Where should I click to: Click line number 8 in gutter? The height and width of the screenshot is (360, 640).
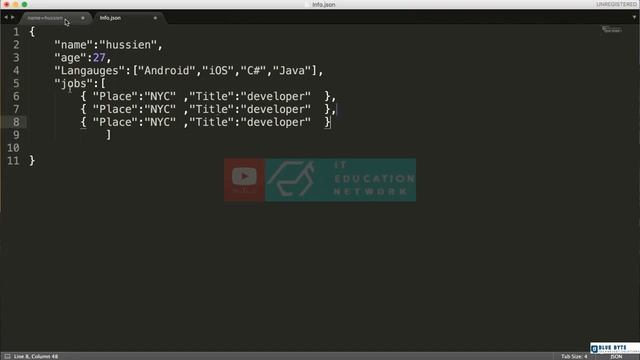click(16, 122)
